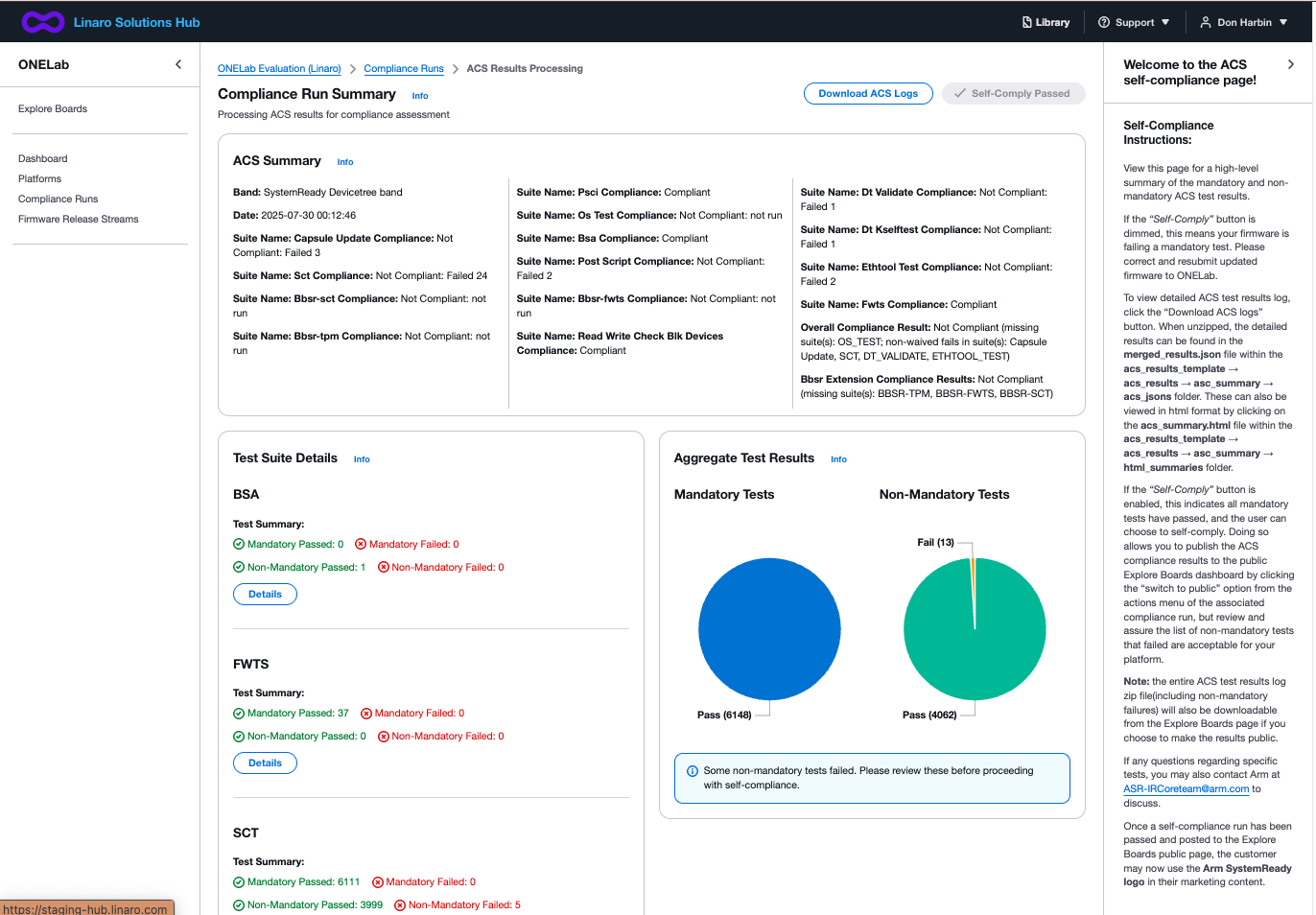This screenshot has width=1316, height=915.
Task: Click the Linaro Solutions Hub title
Action: point(137,22)
